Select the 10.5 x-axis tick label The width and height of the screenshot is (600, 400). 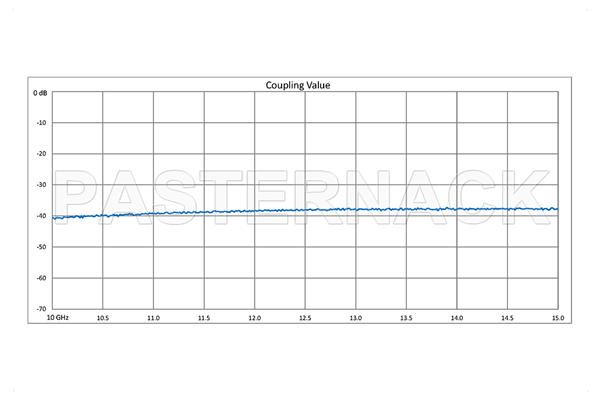click(102, 318)
